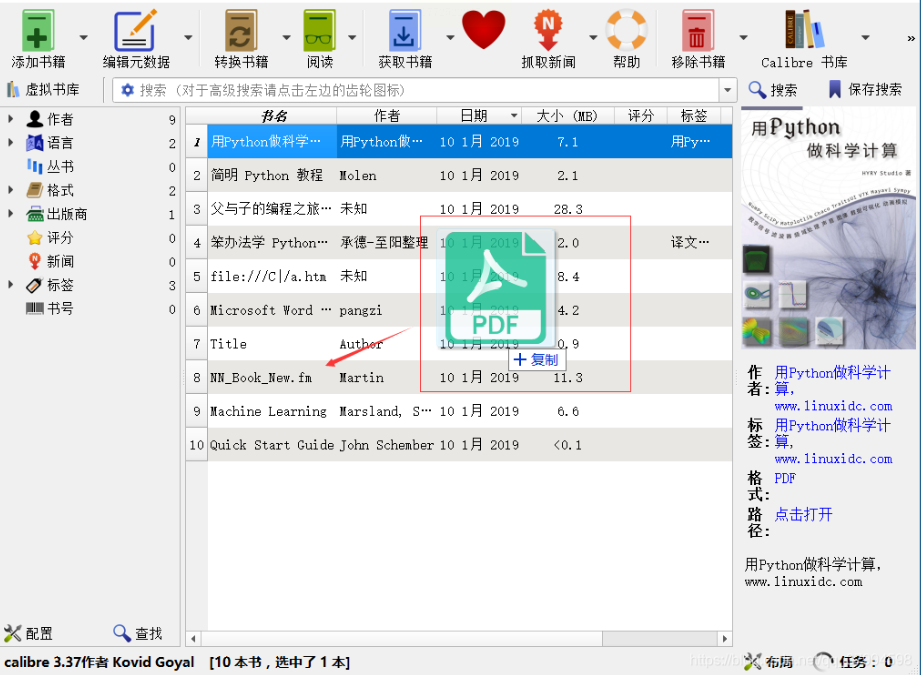Expand the Publisher (出版商) tree node
Screen dimensions: 921x675
coord(11,213)
